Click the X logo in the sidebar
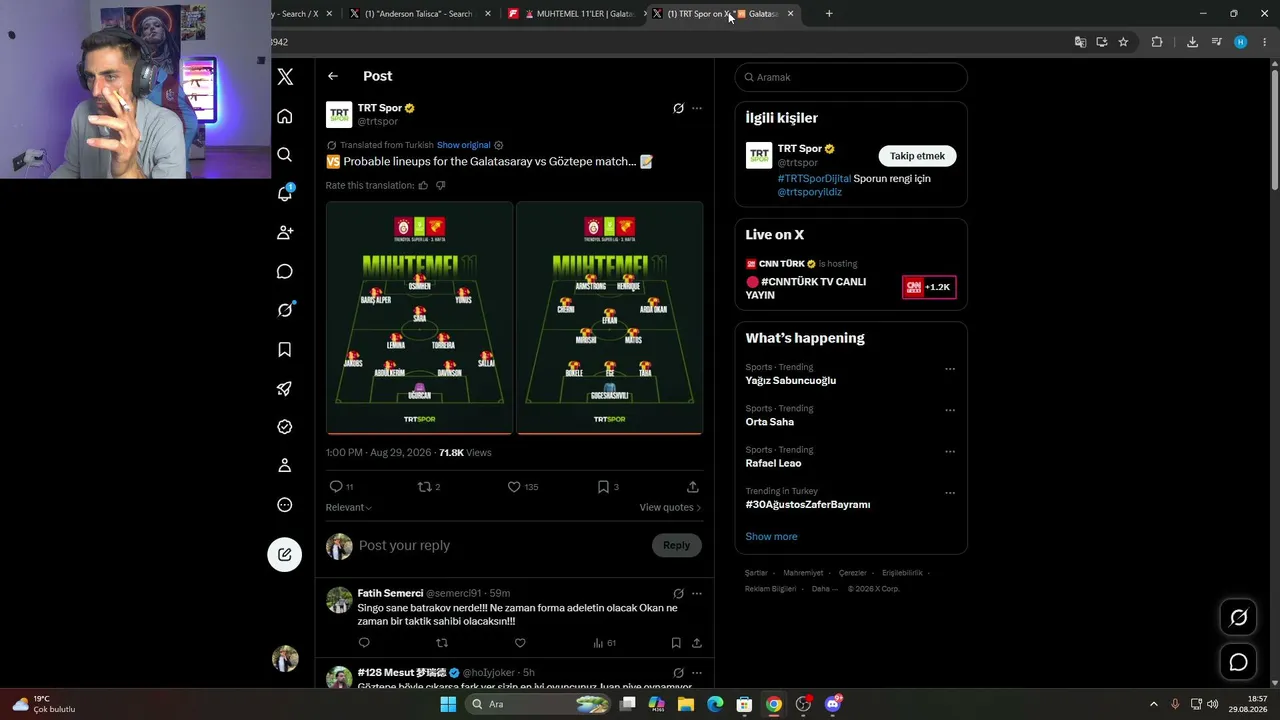This screenshot has height=720, width=1280. click(285, 77)
